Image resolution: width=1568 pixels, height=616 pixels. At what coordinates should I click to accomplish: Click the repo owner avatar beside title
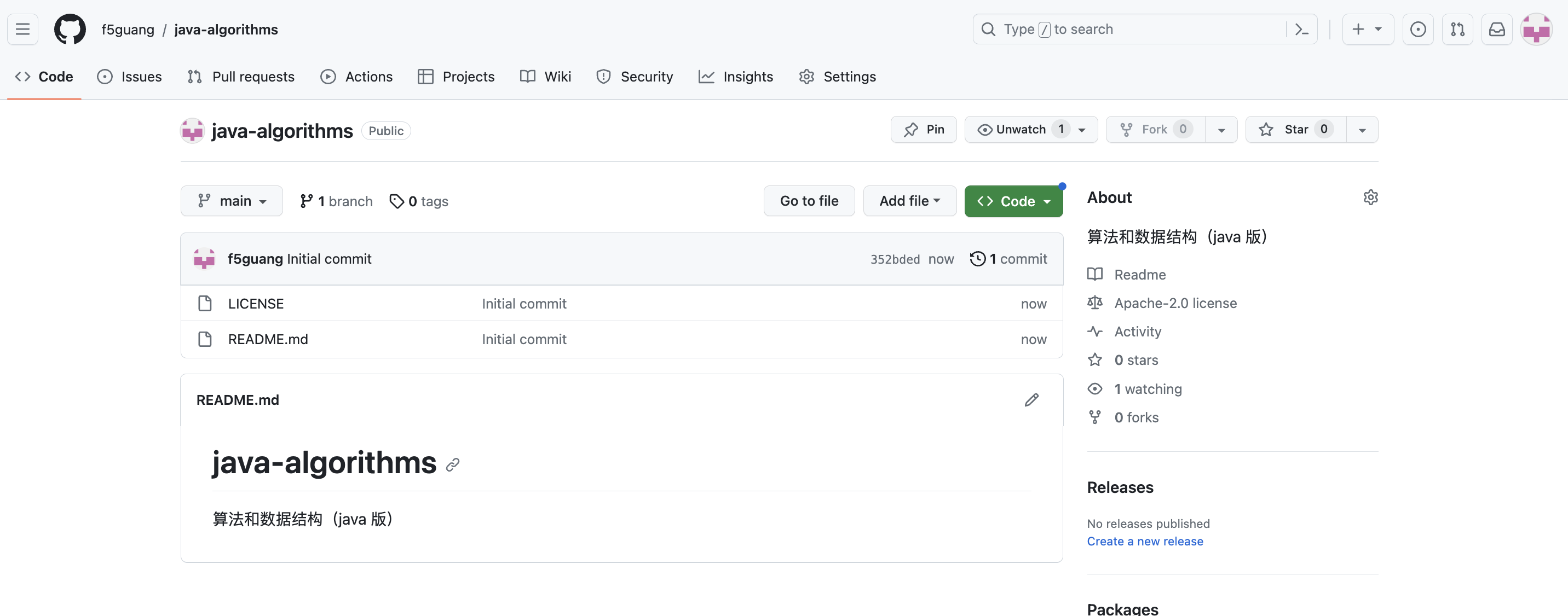pyautogui.click(x=192, y=131)
